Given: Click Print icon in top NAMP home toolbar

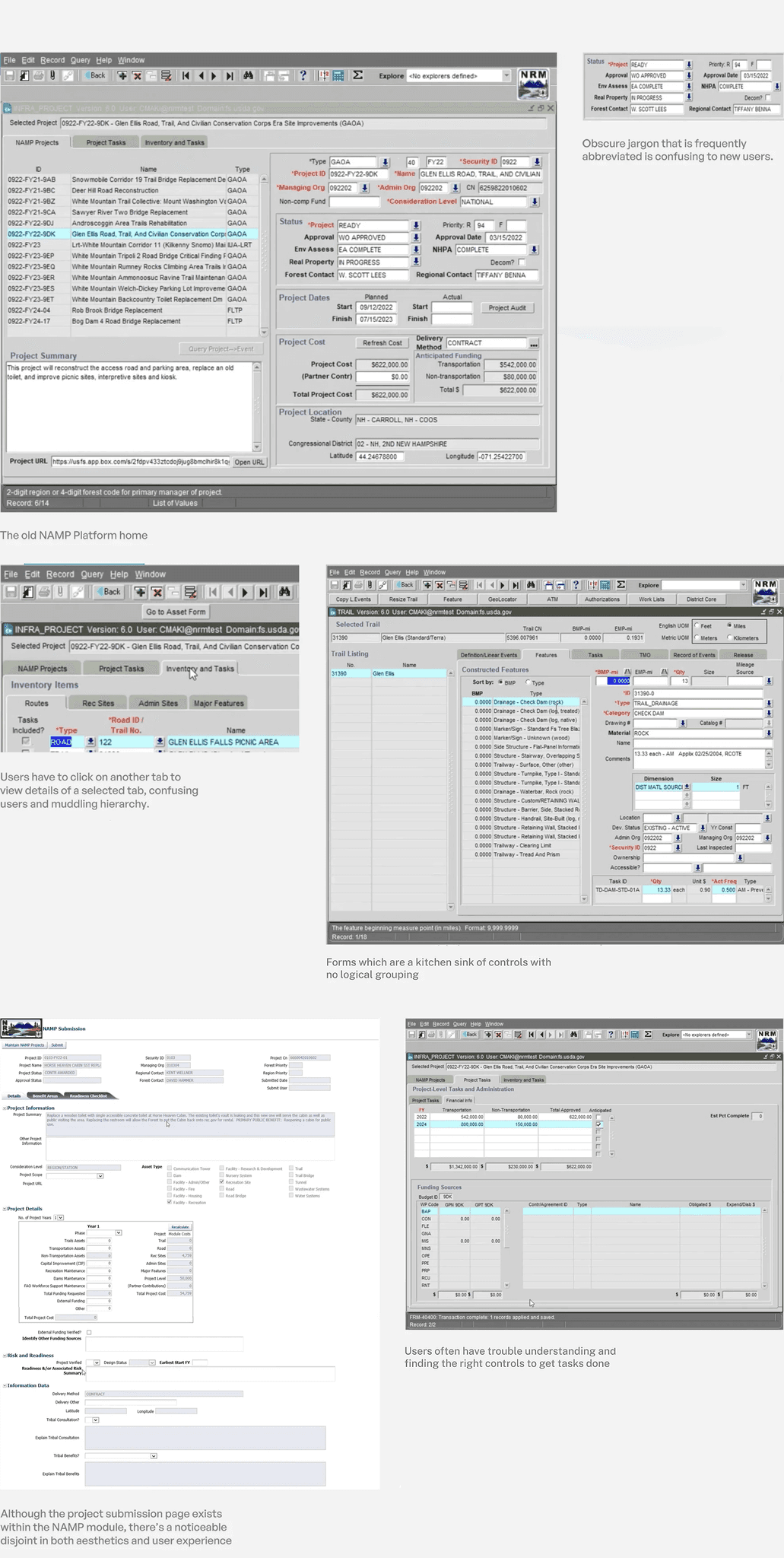Looking at the screenshot, I should pyautogui.click(x=39, y=75).
